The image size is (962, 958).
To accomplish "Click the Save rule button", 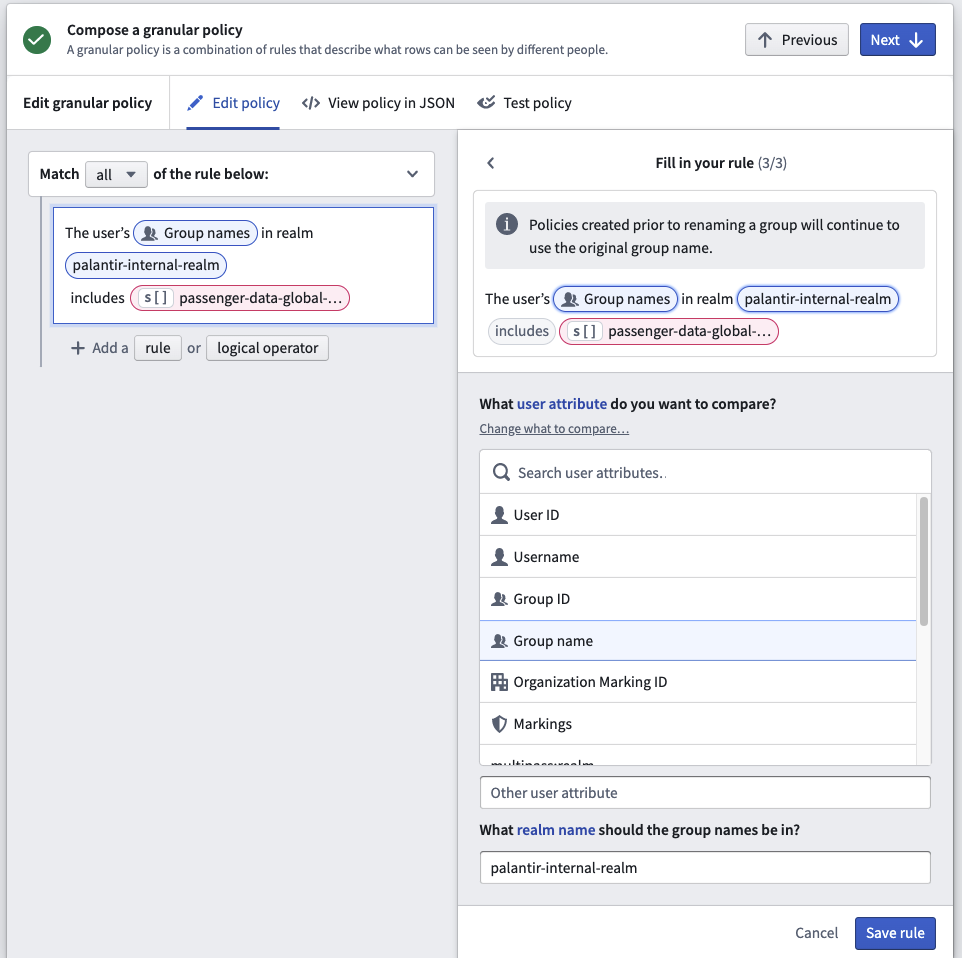I will tap(895, 933).
